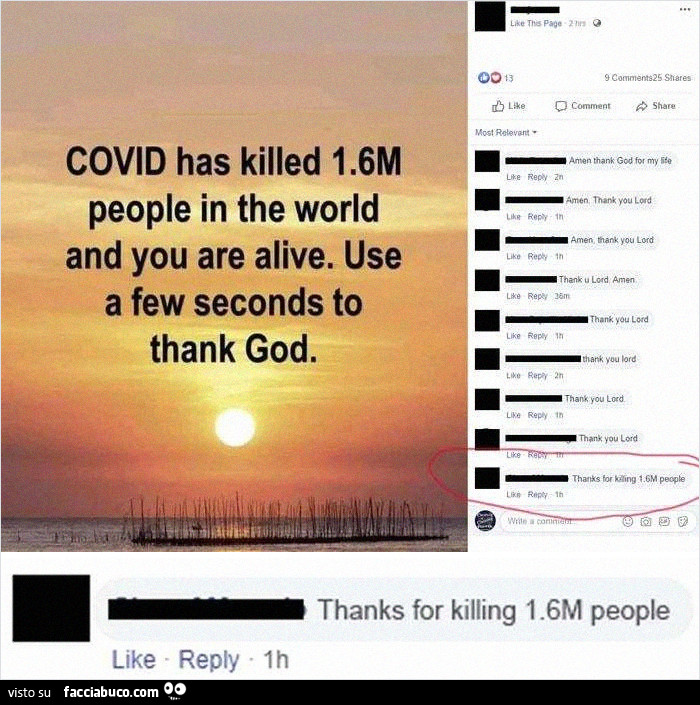
Task: Reply to the small 'Thanks for killing 1.6M people' comment
Action: pos(537,495)
